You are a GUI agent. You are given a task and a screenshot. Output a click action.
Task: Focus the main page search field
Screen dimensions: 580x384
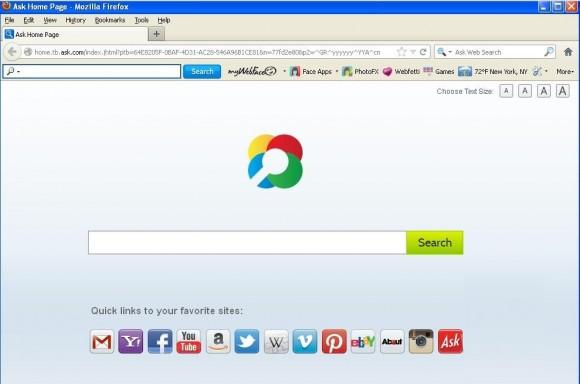[247, 243]
